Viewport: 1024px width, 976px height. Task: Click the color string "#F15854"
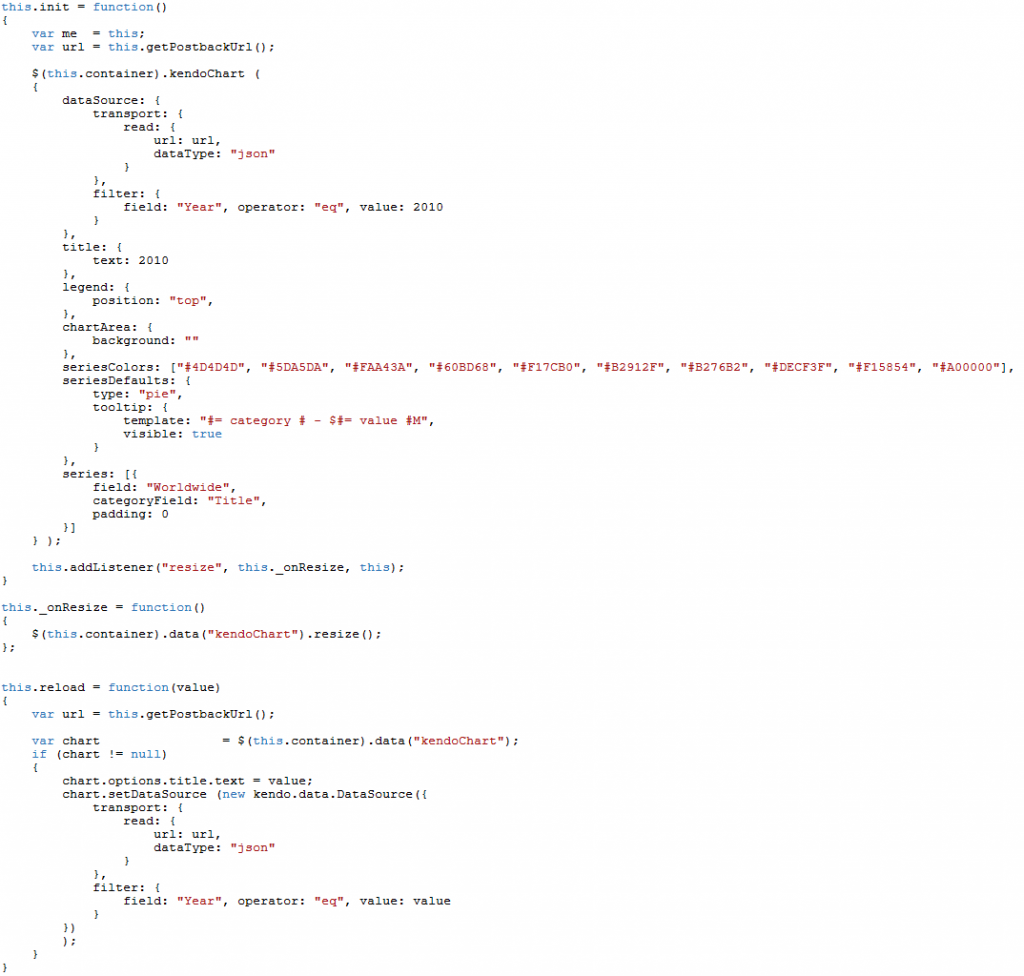coord(882,367)
